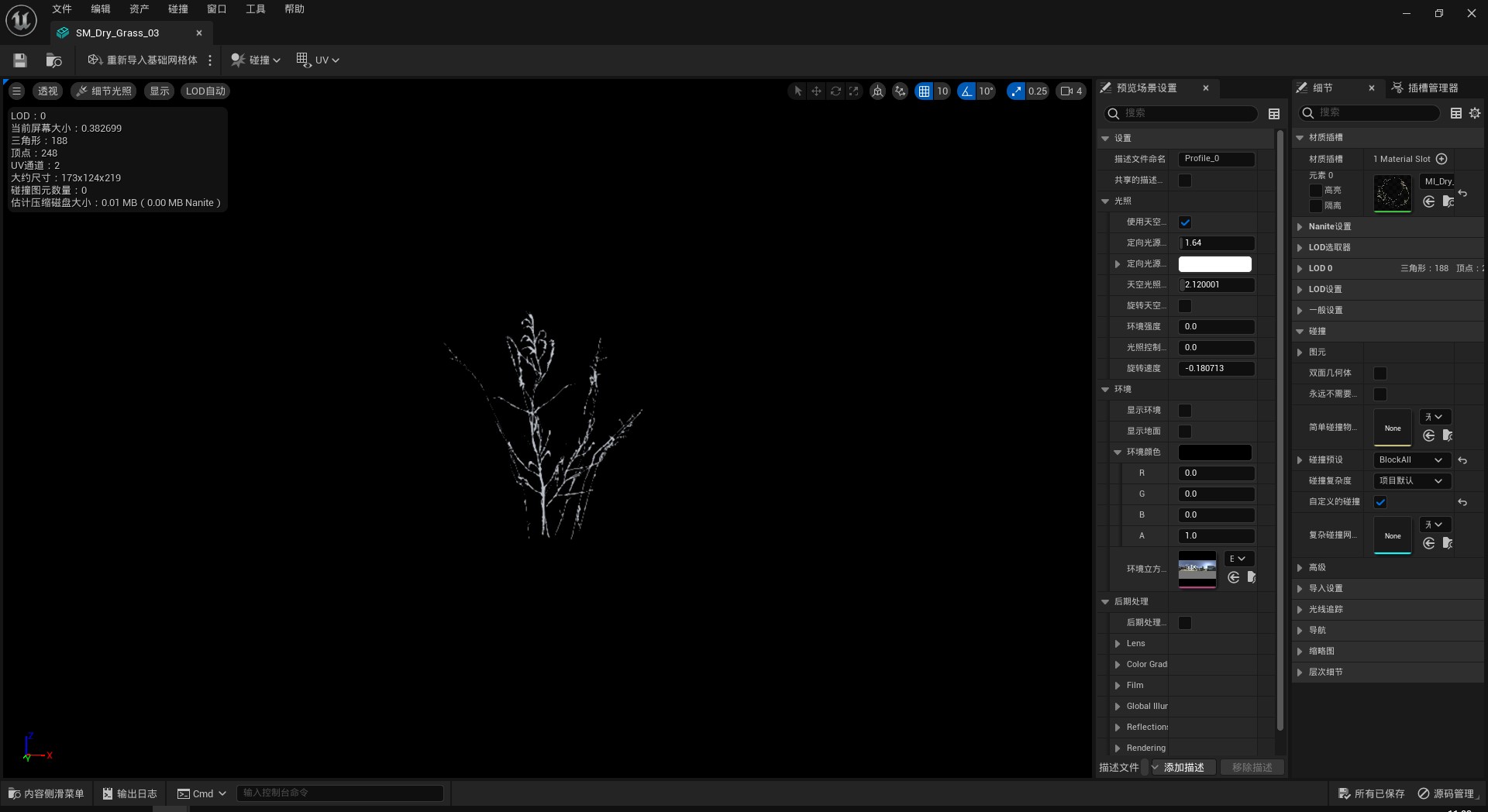Open the 工具 menu
The height and width of the screenshot is (812, 1488).
255,9
